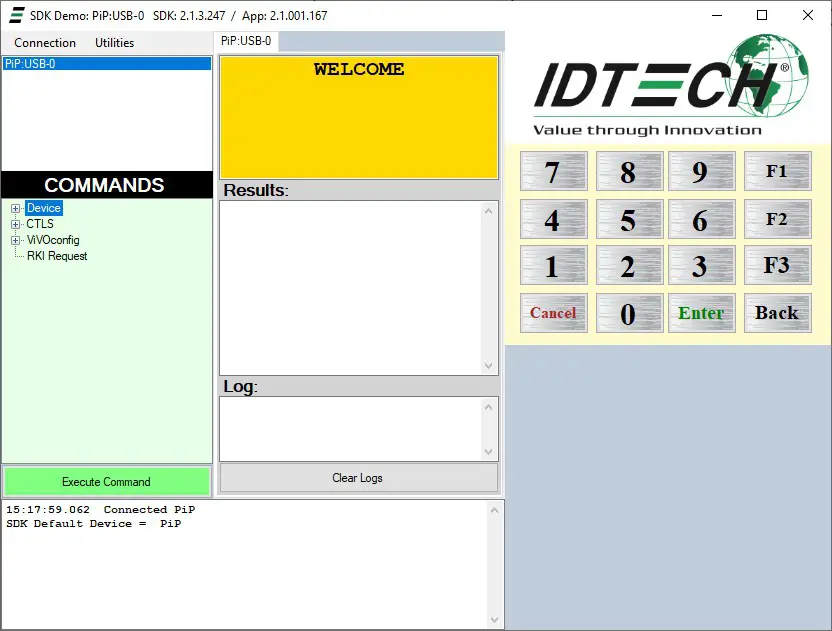Open the Connection menu
Screen dimensions: 832x631
tap(43, 43)
